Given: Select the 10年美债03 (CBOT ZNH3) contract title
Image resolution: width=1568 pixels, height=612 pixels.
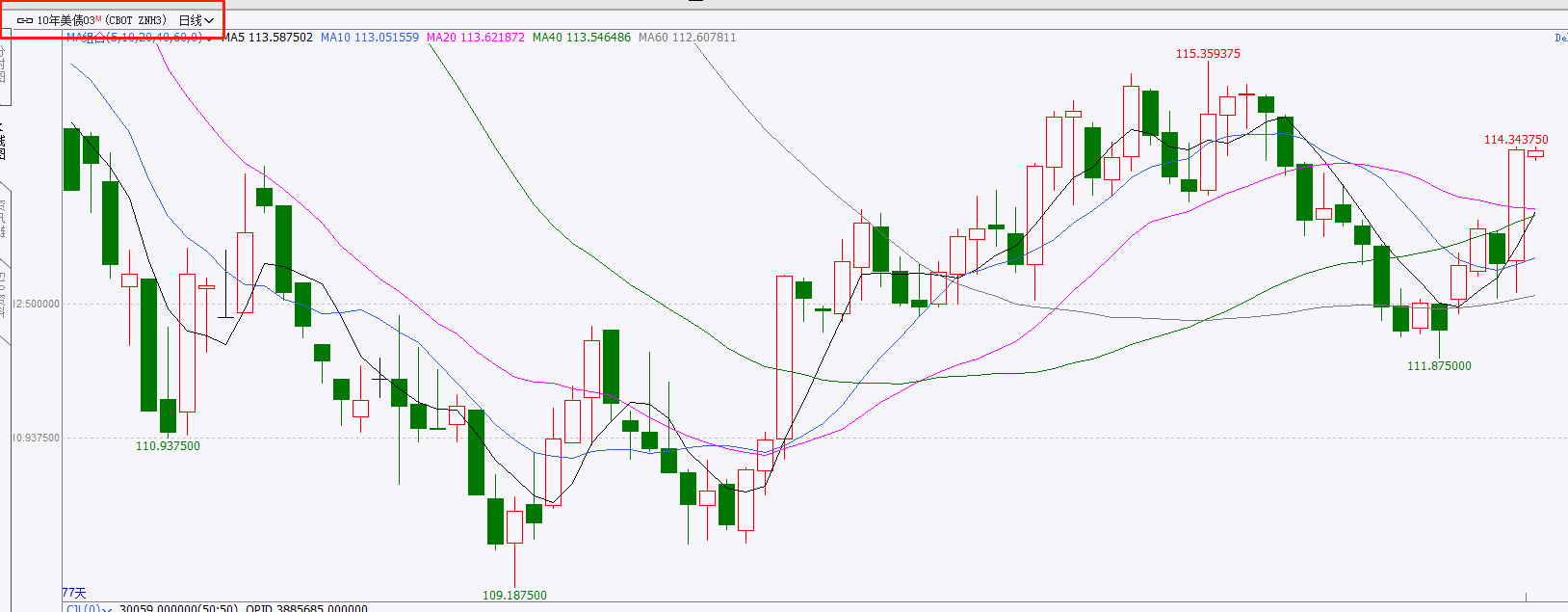Looking at the screenshot, I should tap(102, 20).
